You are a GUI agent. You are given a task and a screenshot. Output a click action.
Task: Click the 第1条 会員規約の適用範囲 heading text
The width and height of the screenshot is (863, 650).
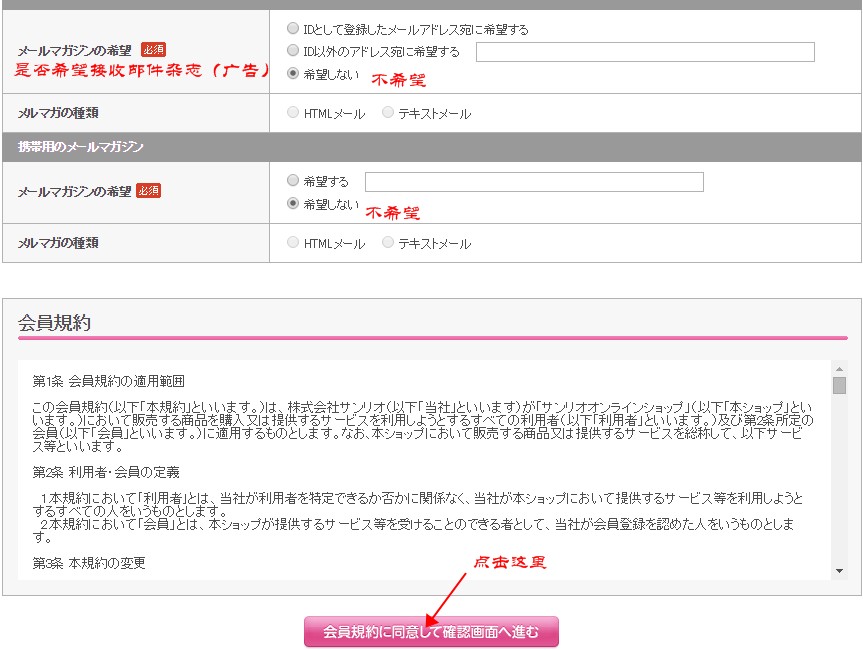click(x=108, y=381)
